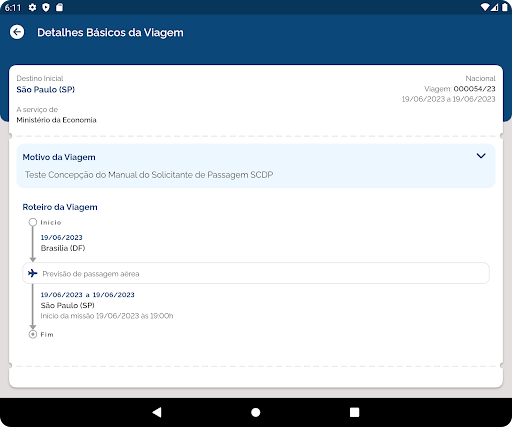Screen dimensions: 512x427
Task: Tap the shield icon in status bar
Action: [x=46, y=7]
